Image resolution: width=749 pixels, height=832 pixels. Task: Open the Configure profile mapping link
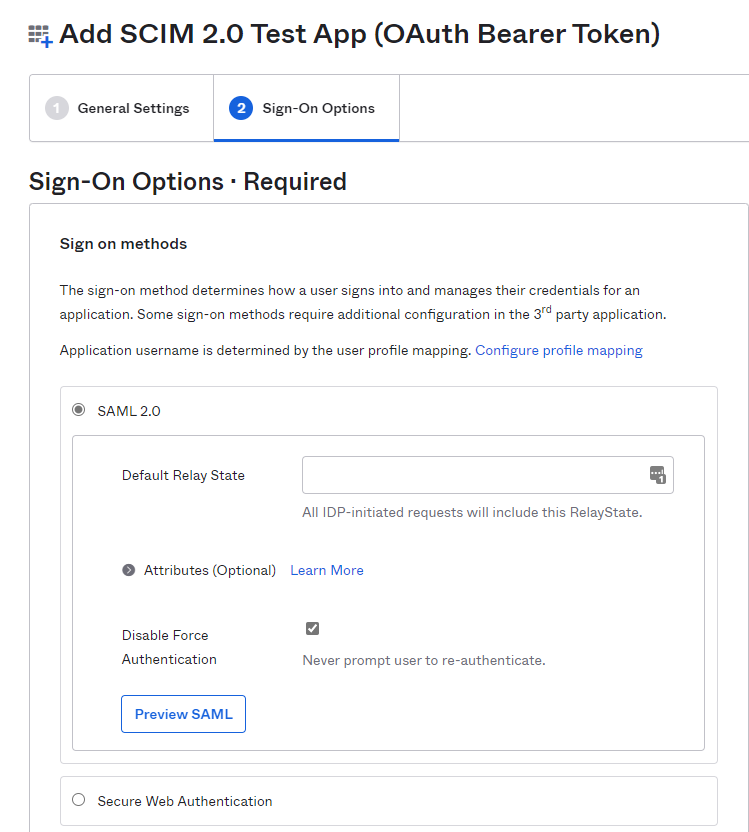point(559,350)
